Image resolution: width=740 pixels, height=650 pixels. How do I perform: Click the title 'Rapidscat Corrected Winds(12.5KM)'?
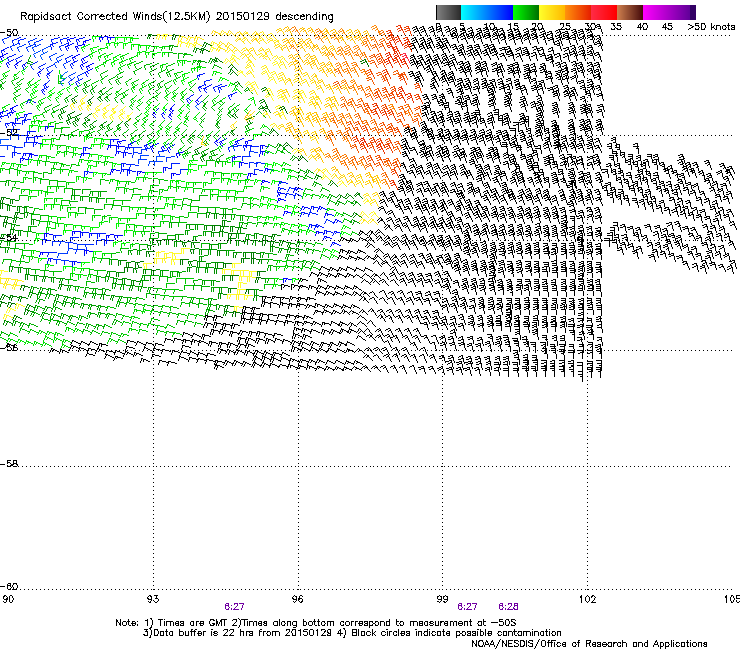coord(115,17)
